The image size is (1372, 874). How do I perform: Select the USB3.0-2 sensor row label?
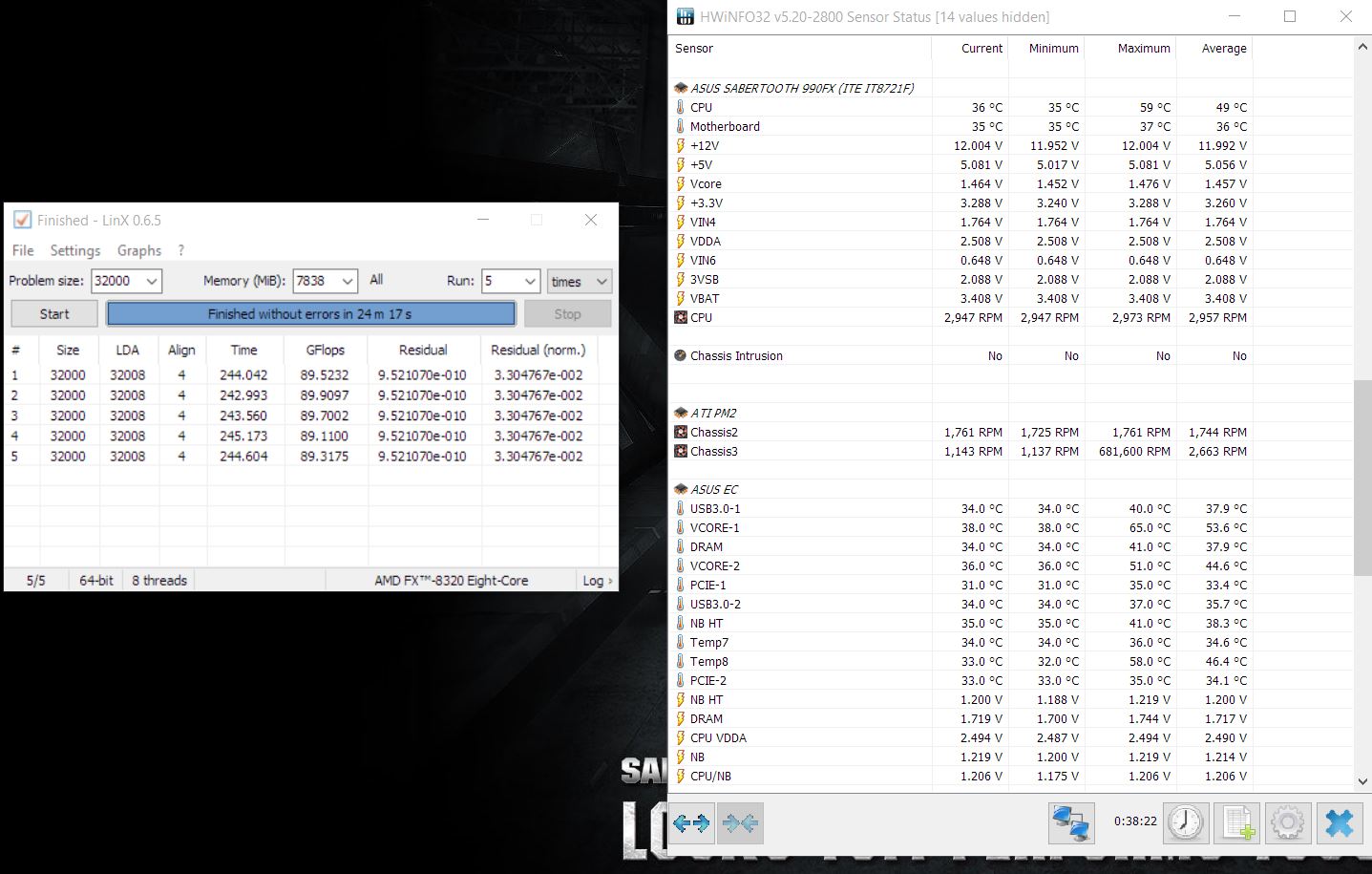pyautogui.click(x=716, y=604)
